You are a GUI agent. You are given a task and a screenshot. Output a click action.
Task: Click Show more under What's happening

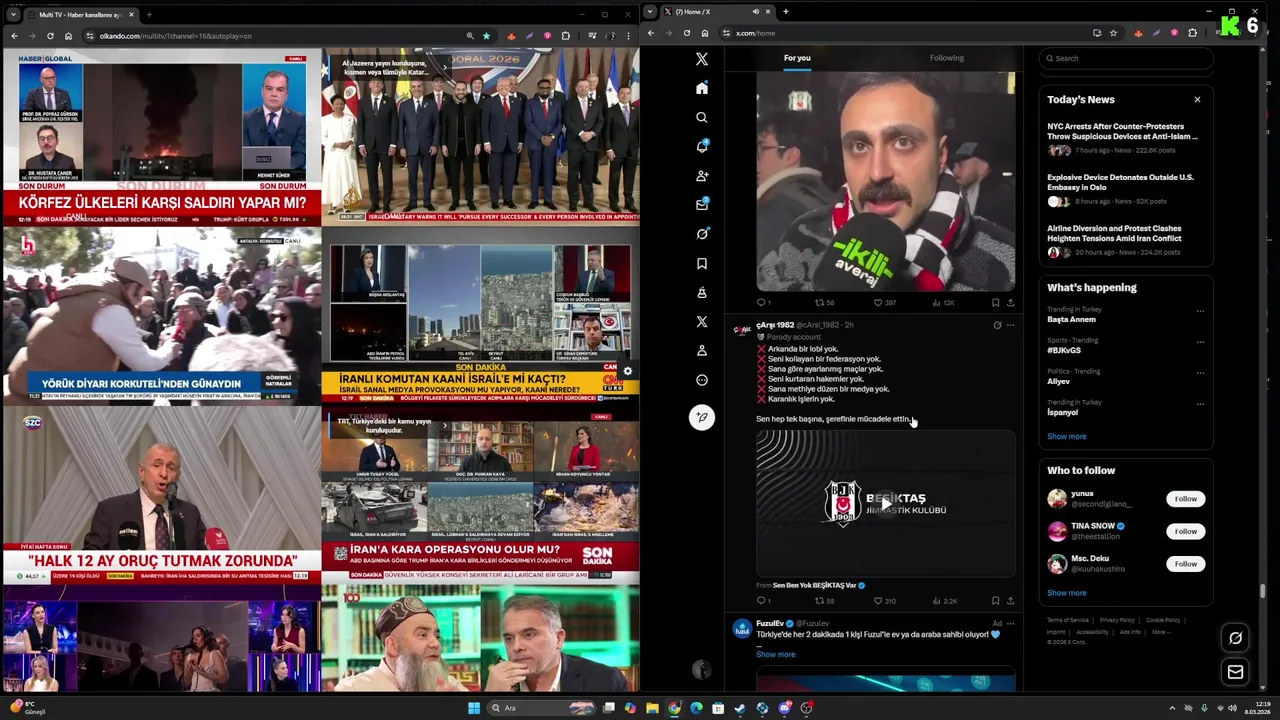click(x=1066, y=436)
